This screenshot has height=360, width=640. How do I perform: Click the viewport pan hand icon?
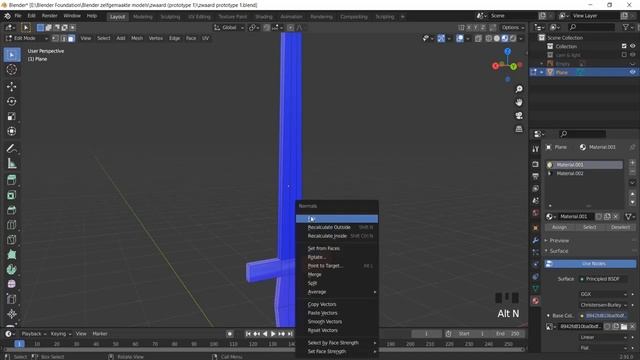519,102
